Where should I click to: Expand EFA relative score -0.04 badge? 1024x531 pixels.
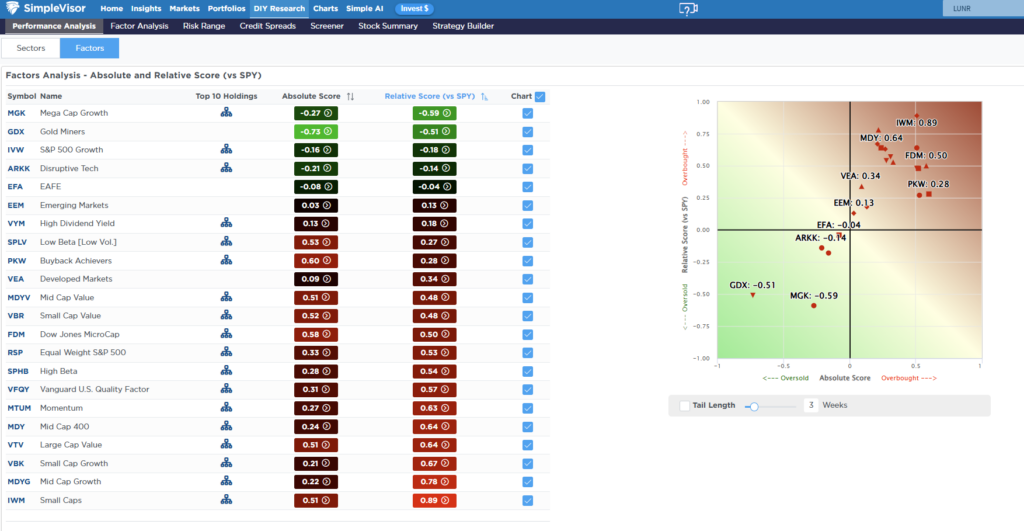(434, 187)
